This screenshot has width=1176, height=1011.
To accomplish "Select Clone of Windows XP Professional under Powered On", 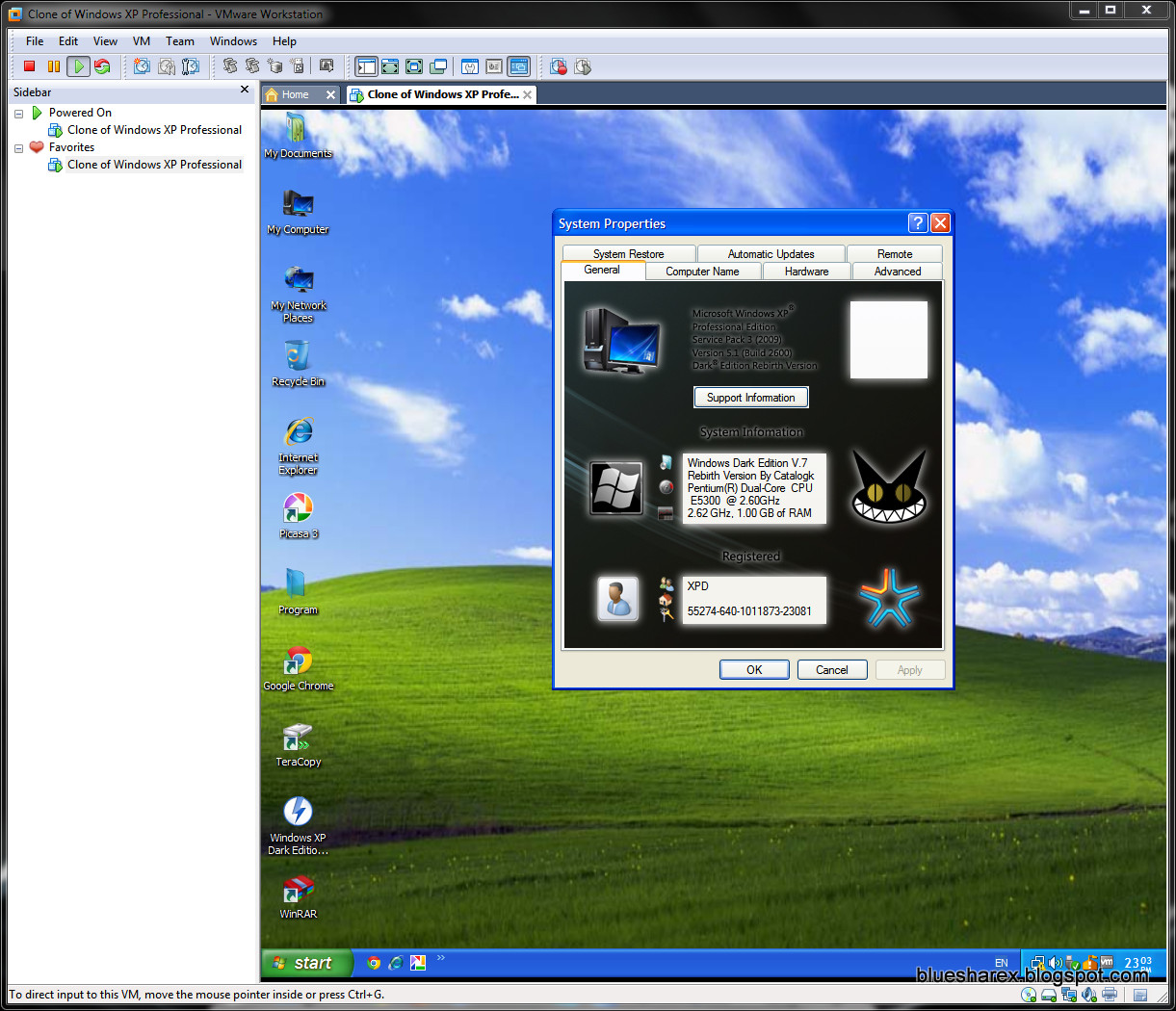I will pyautogui.click(x=154, y=130).
